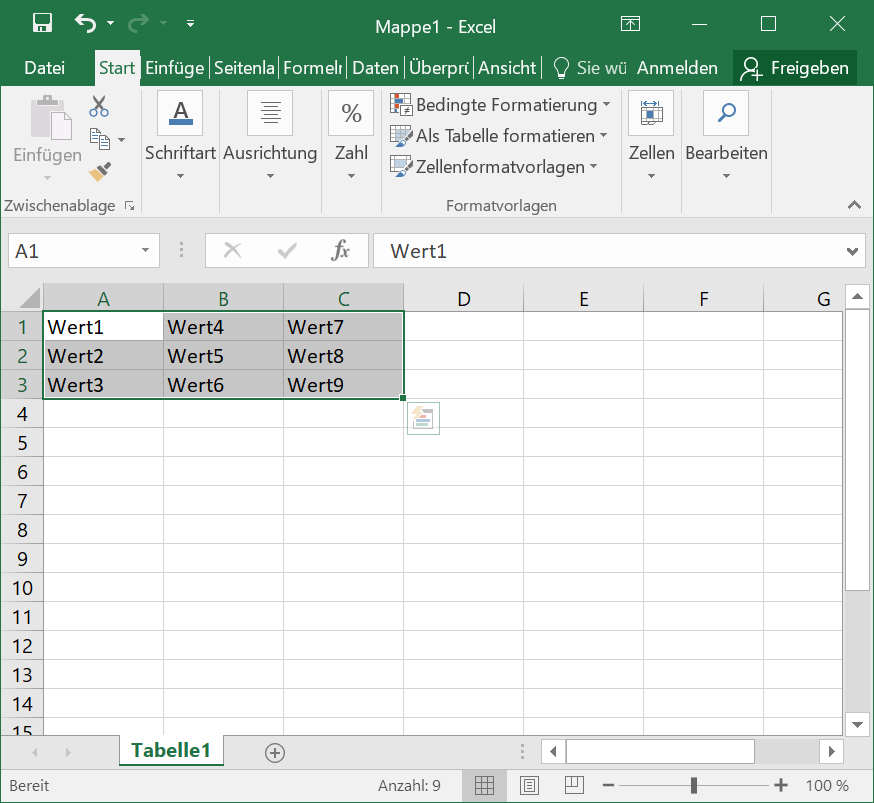Expand the Zahl number format group
This screenshot has width=874, height=803.
351,136
